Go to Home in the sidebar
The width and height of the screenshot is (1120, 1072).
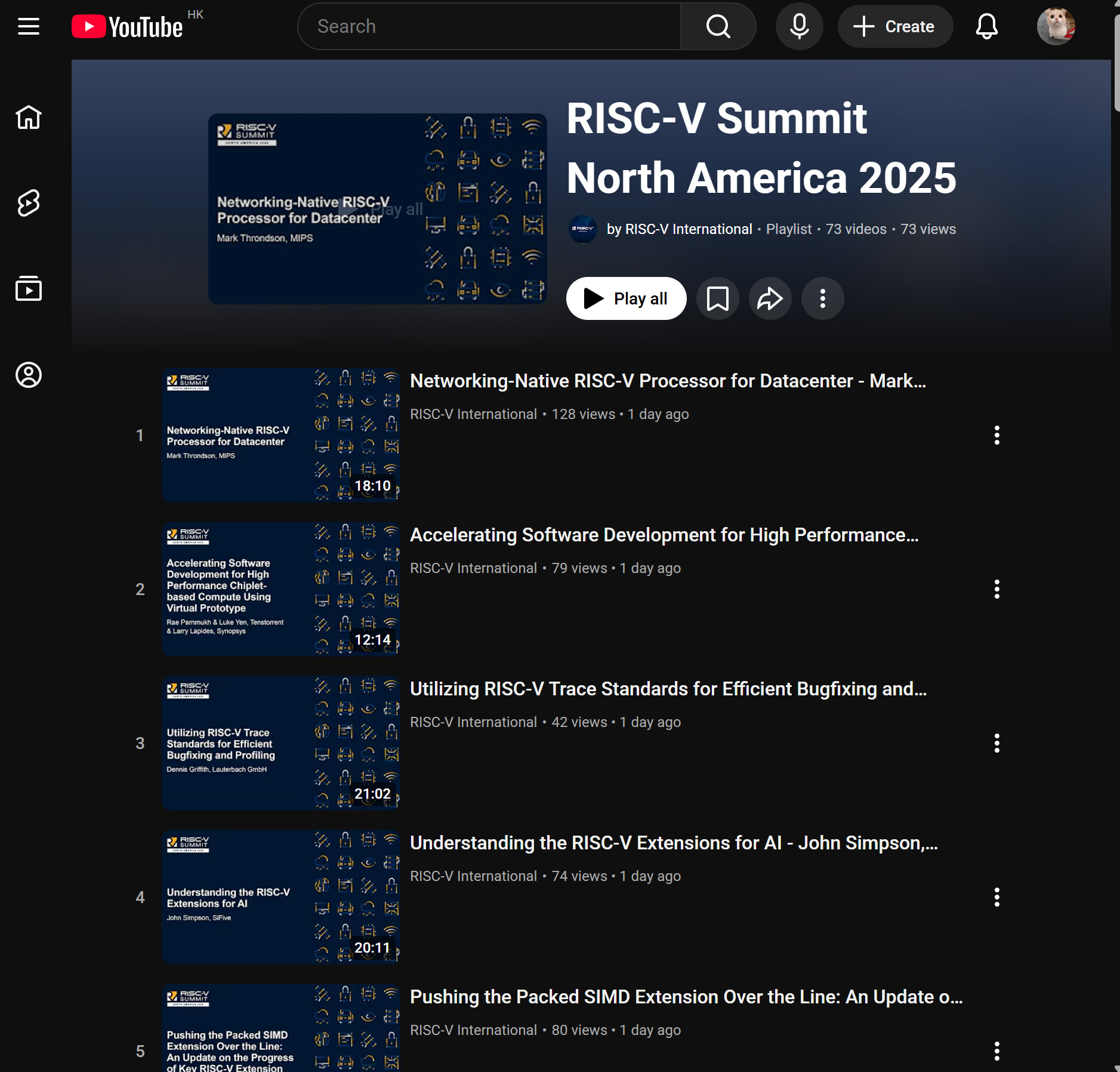click(28, 117)
